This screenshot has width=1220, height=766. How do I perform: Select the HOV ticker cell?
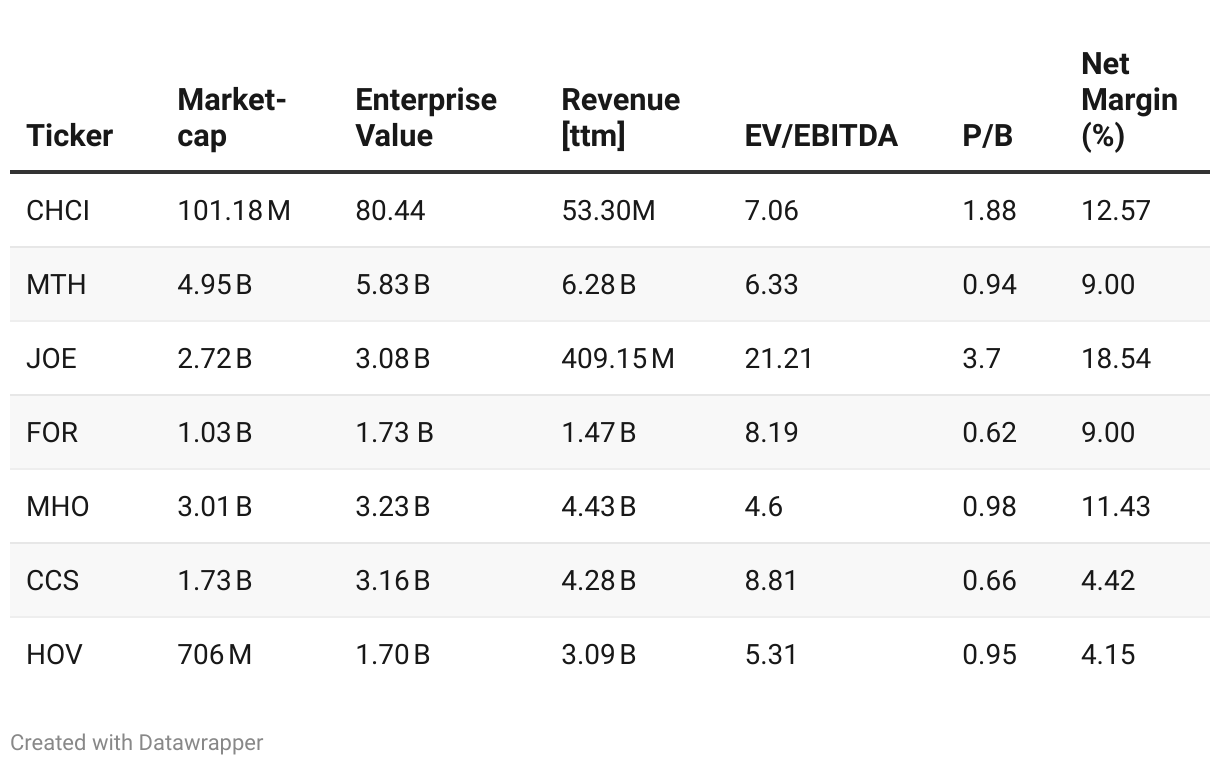point(55,655)
